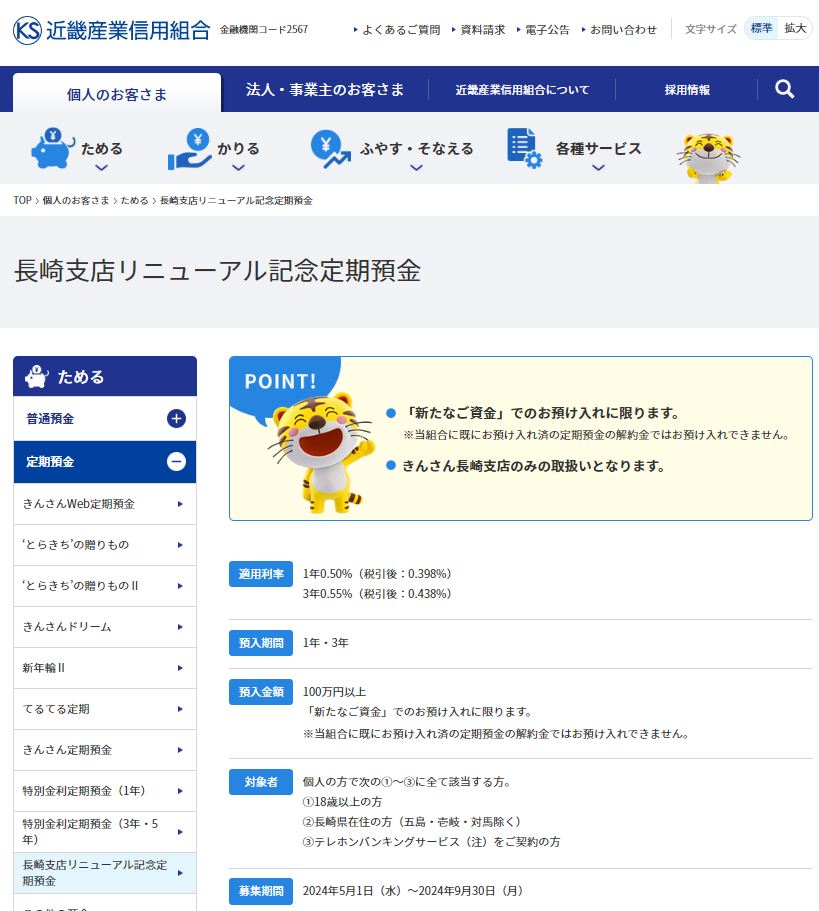Viewport: 819px width, 911px height.
Task: Click the KS logo in the header
Action: click(x=28, y=30)
